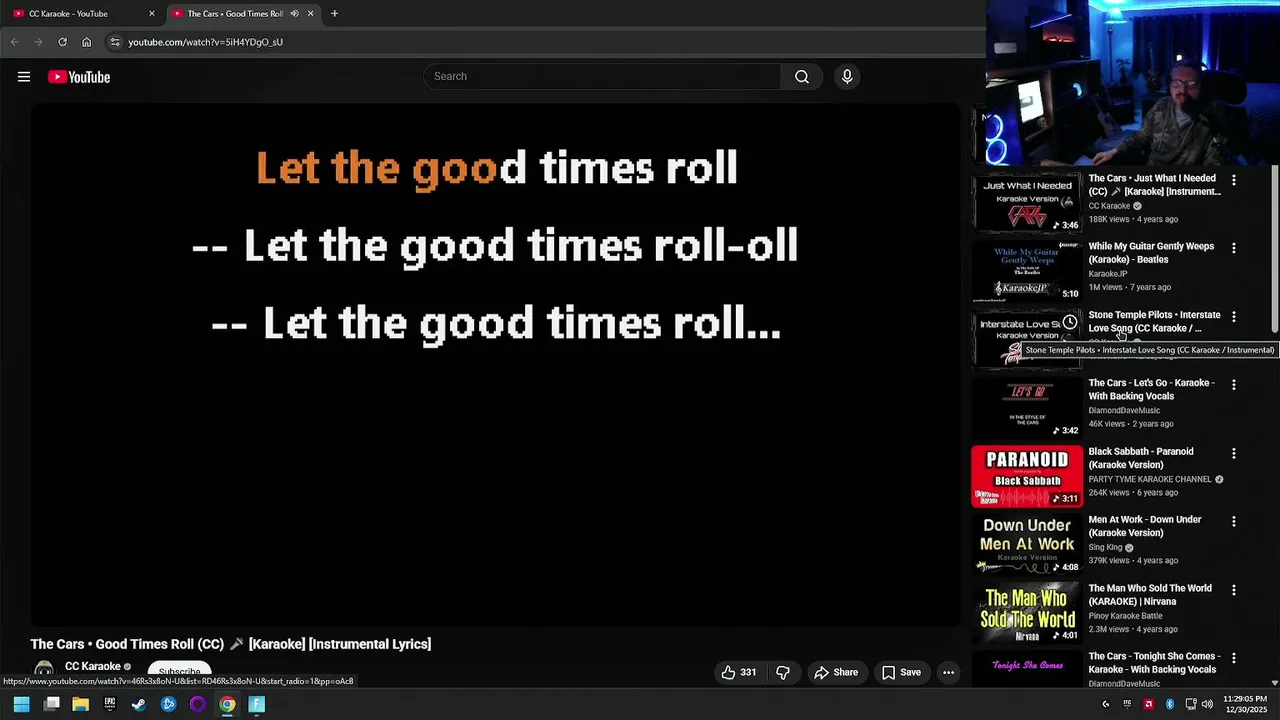
Task: Play Men At Work Down Under thumbnail
Action: coord(1027,544)
